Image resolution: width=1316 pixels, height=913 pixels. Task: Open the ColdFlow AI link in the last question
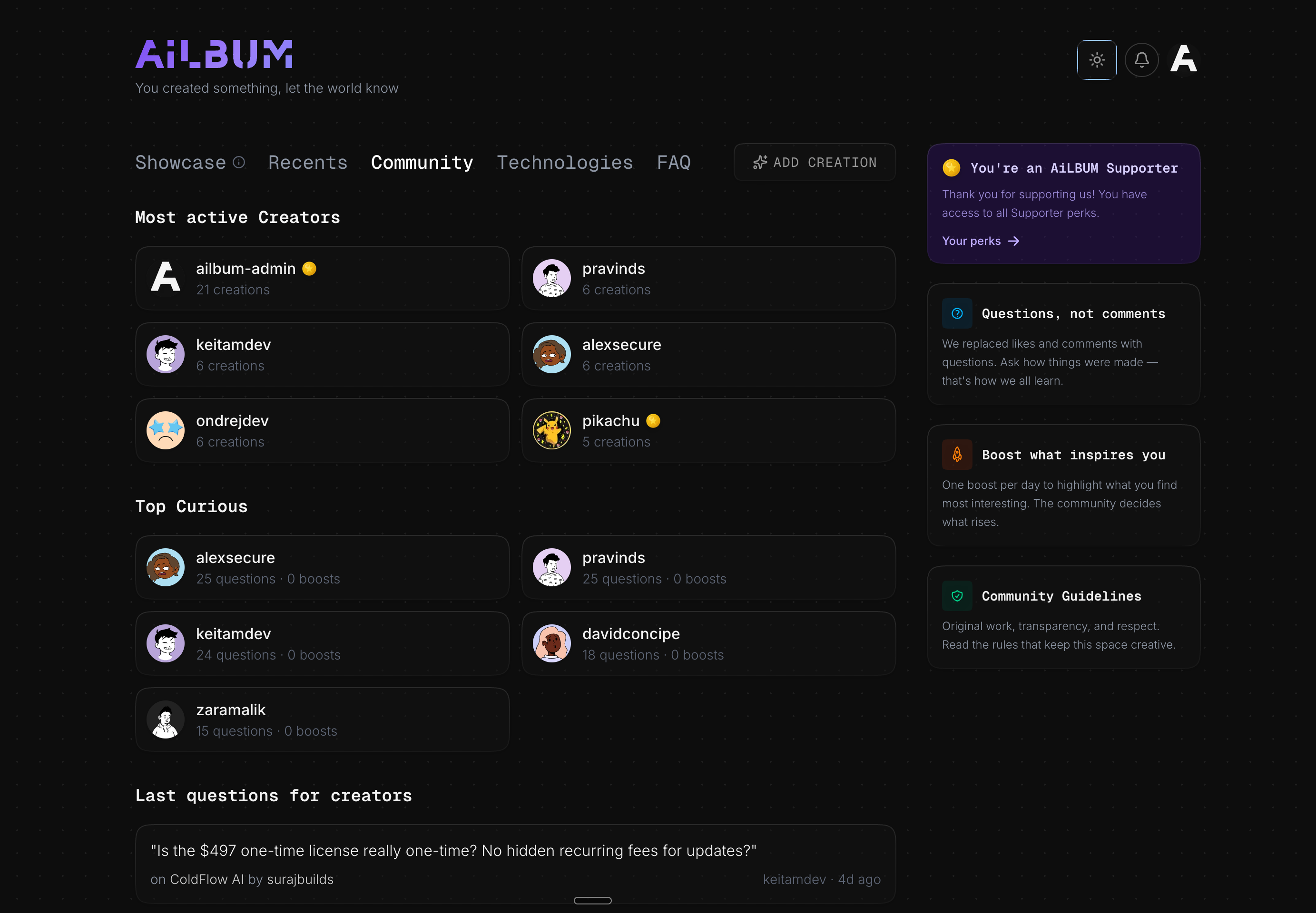(x=206, y=879)
